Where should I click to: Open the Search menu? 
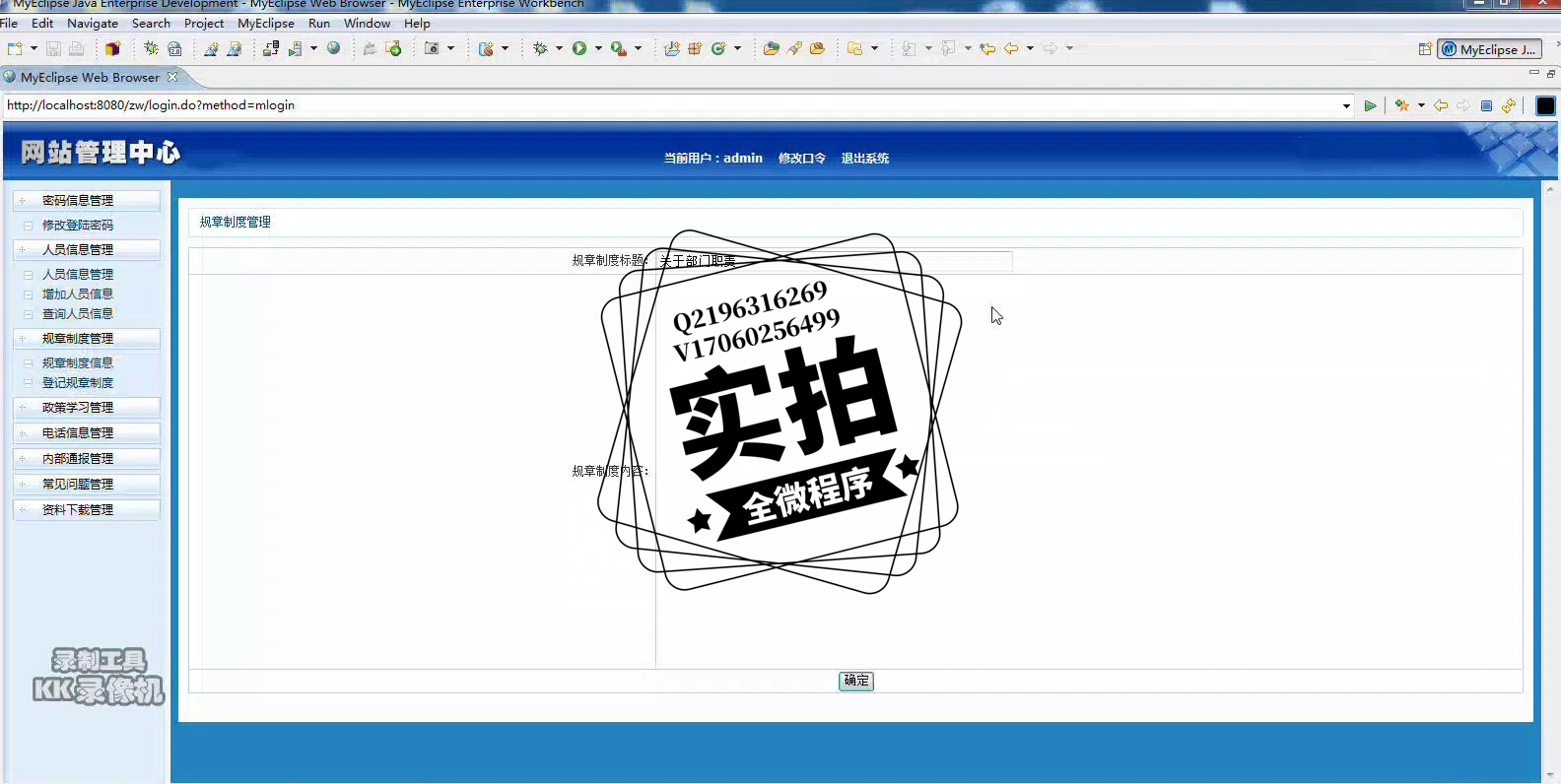point(151,24)
